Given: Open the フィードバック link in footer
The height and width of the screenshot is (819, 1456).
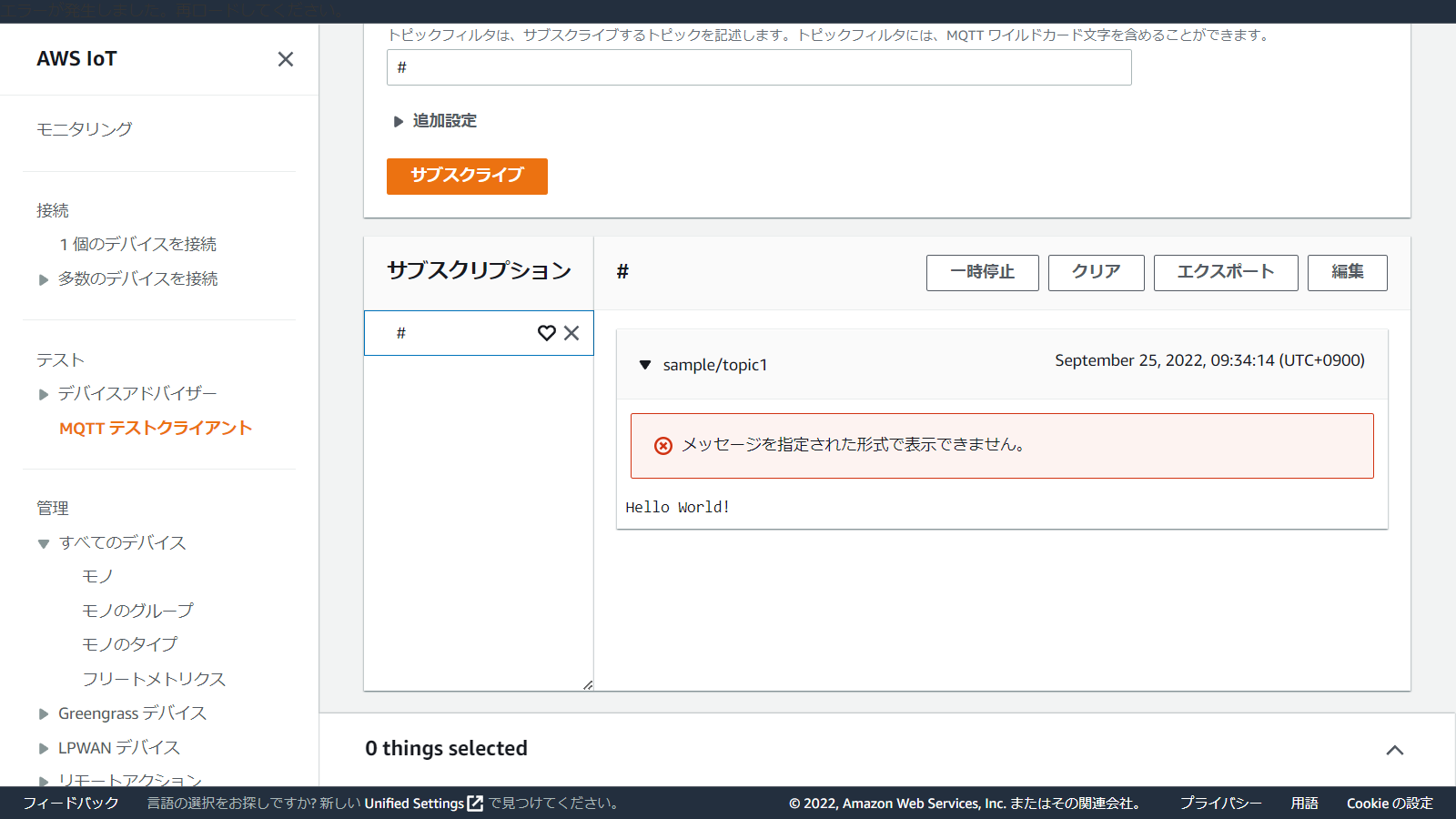Looking at the screenshot, I should [71, 804].
